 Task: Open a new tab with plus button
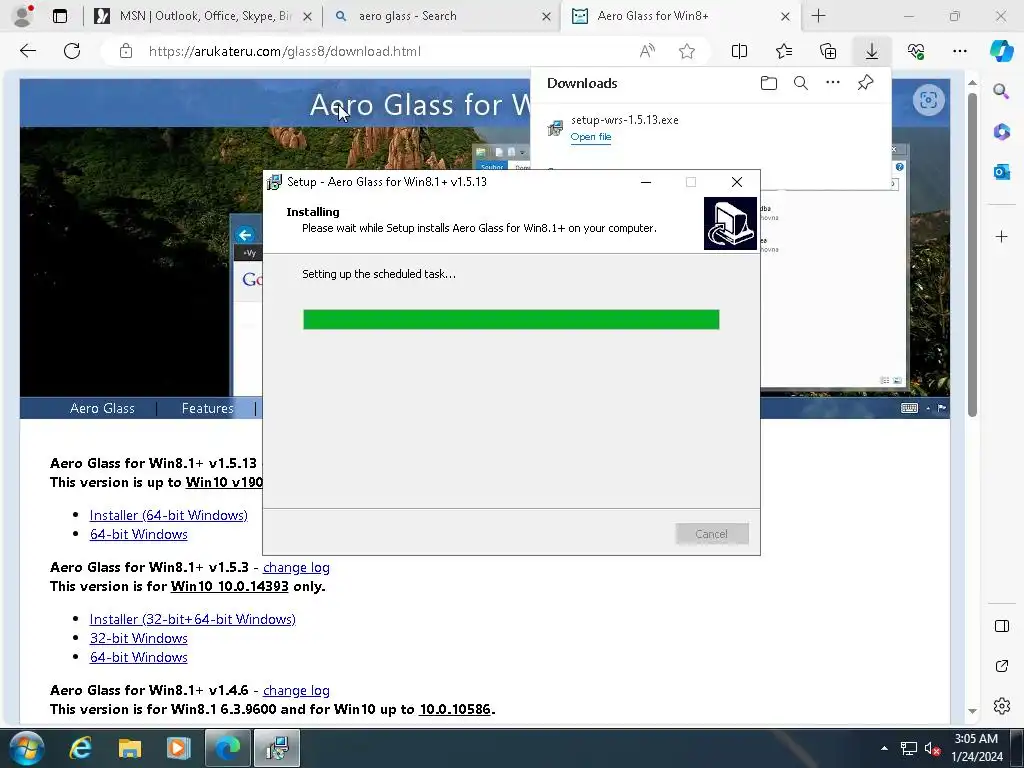(x=818, y=16)
